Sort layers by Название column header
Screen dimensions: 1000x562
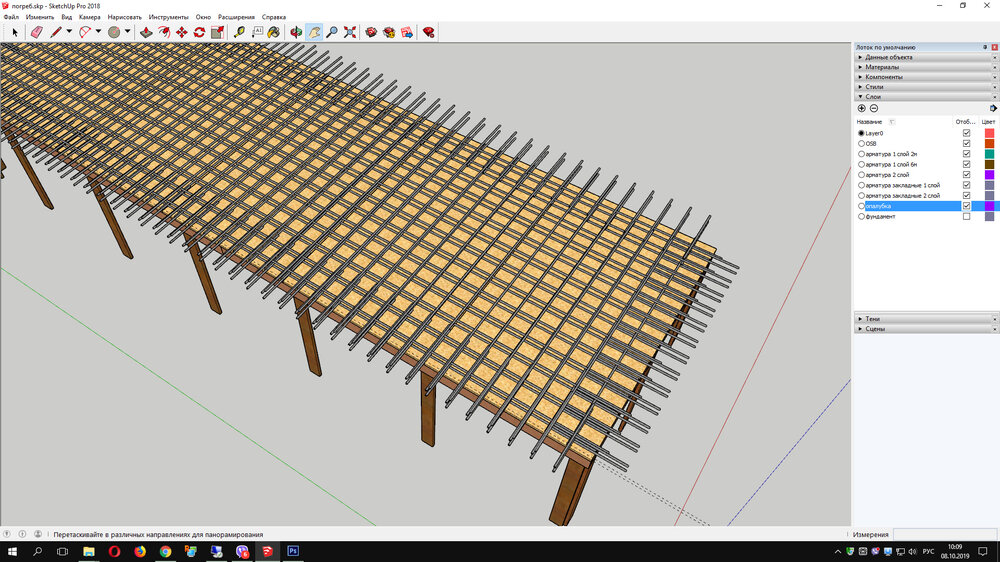click(870, 121)
